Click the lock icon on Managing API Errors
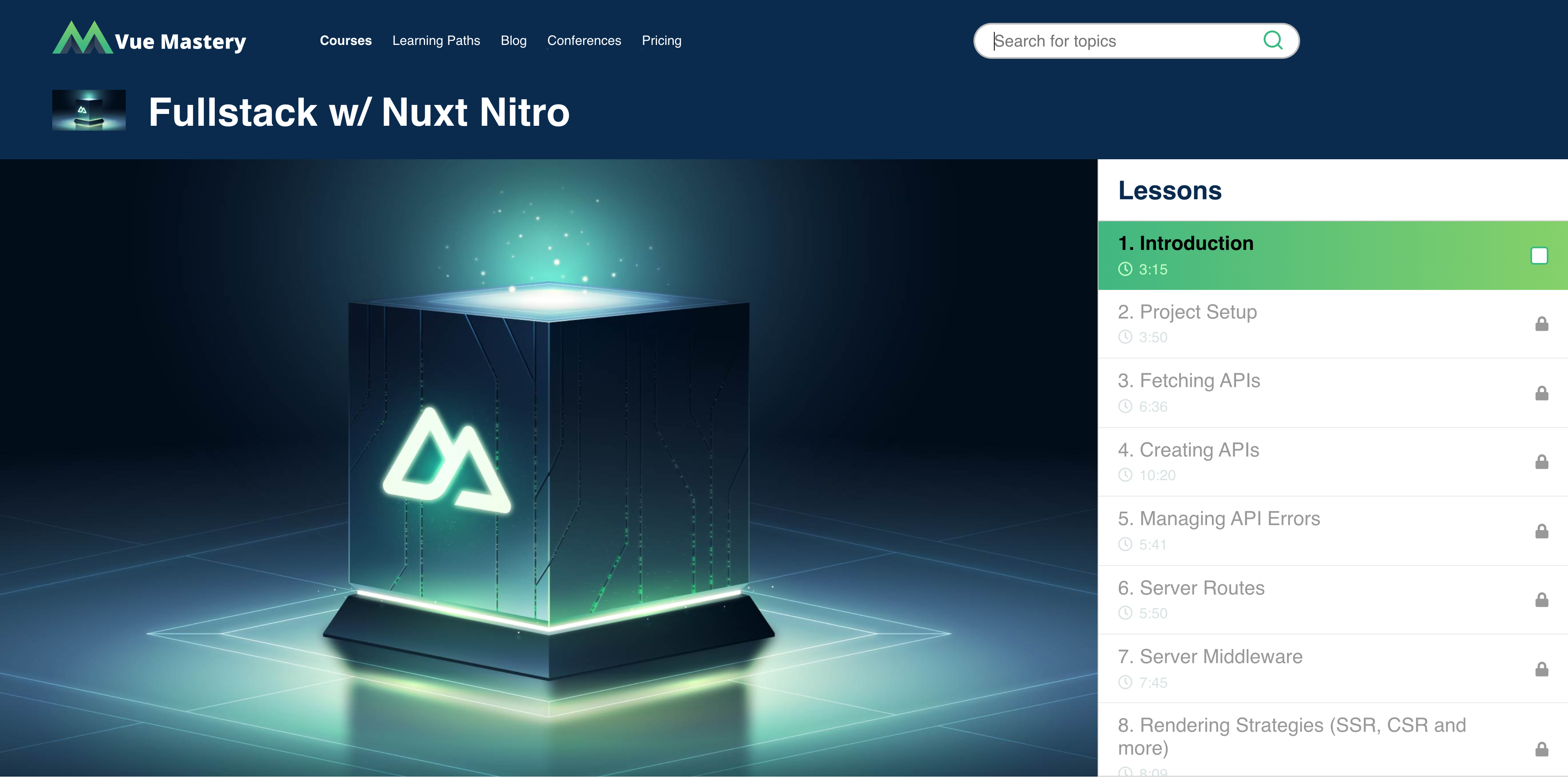The image size is (1568, 784). tap(1541, 531)
